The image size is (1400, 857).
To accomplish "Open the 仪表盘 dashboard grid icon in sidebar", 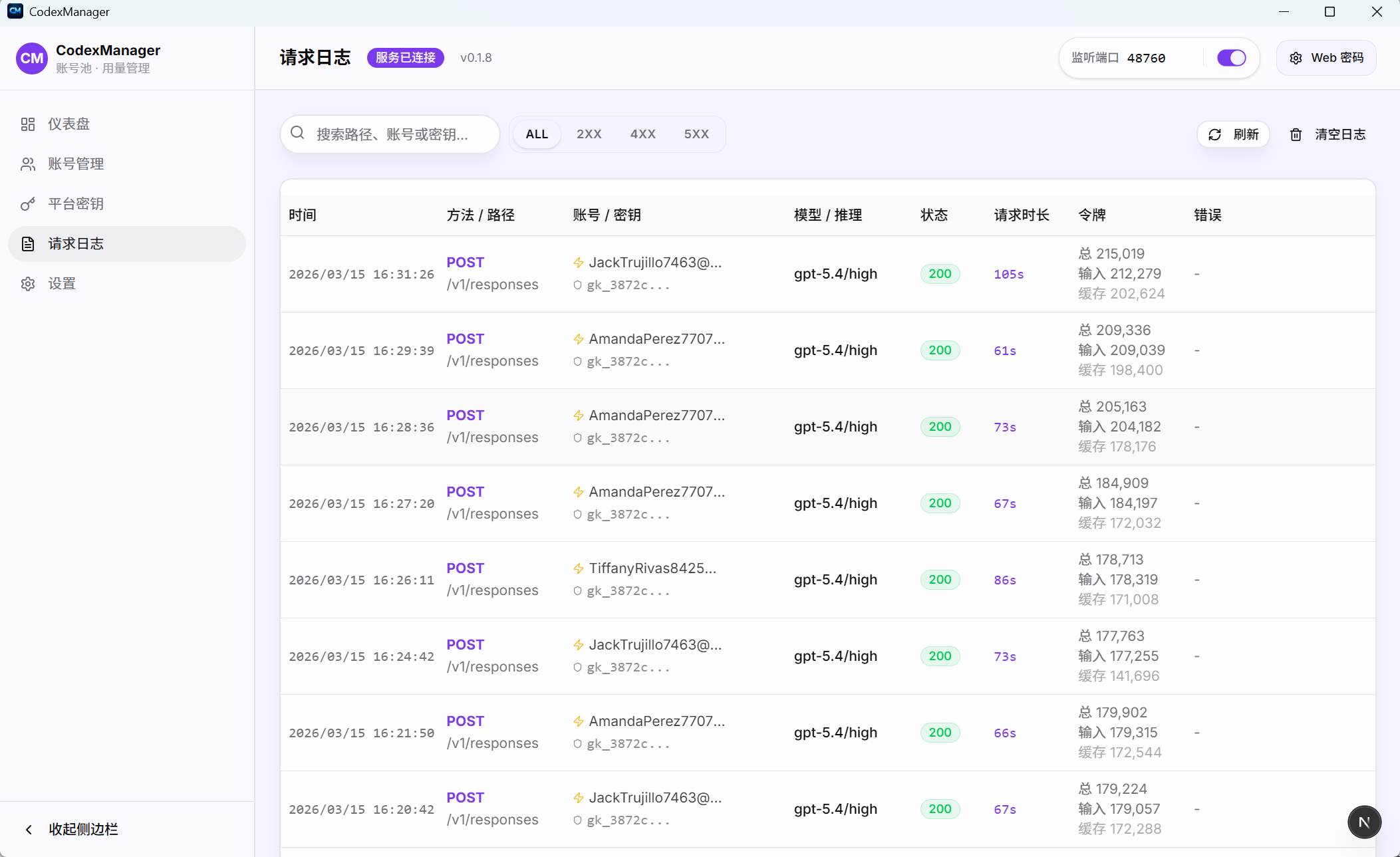I will (x=28, y=124).
